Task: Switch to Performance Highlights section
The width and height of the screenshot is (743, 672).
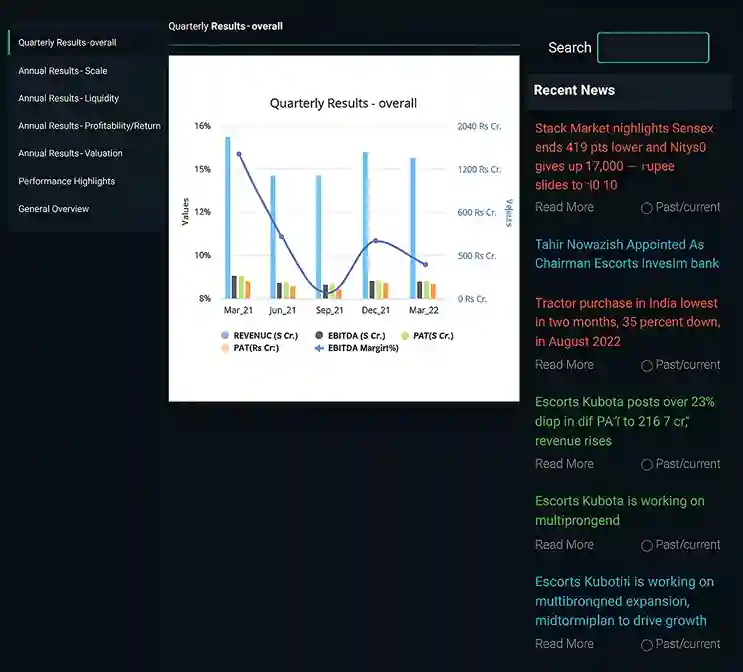Action: pos(66,181)
